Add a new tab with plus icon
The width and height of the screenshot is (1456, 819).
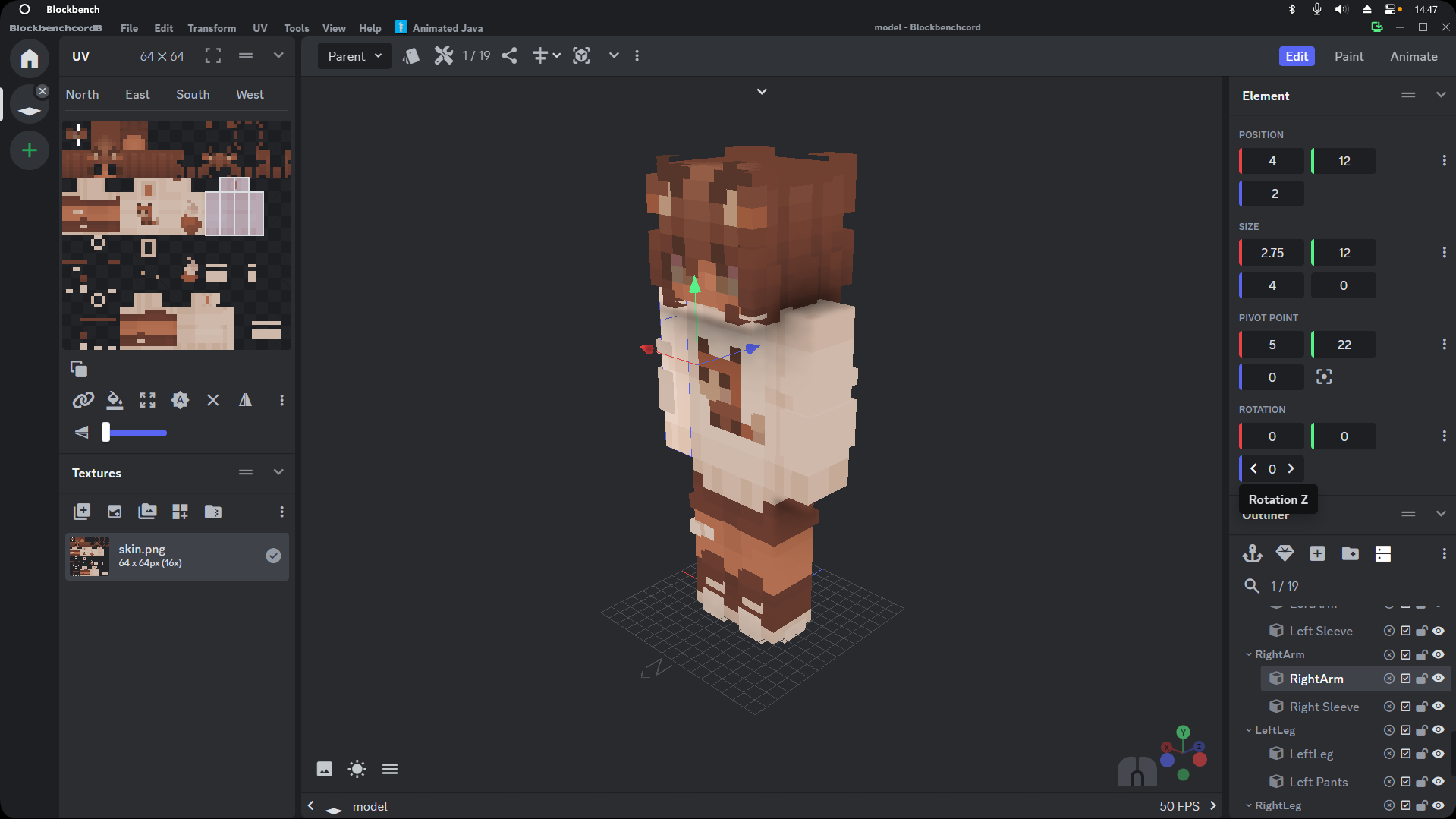(30, 150)
